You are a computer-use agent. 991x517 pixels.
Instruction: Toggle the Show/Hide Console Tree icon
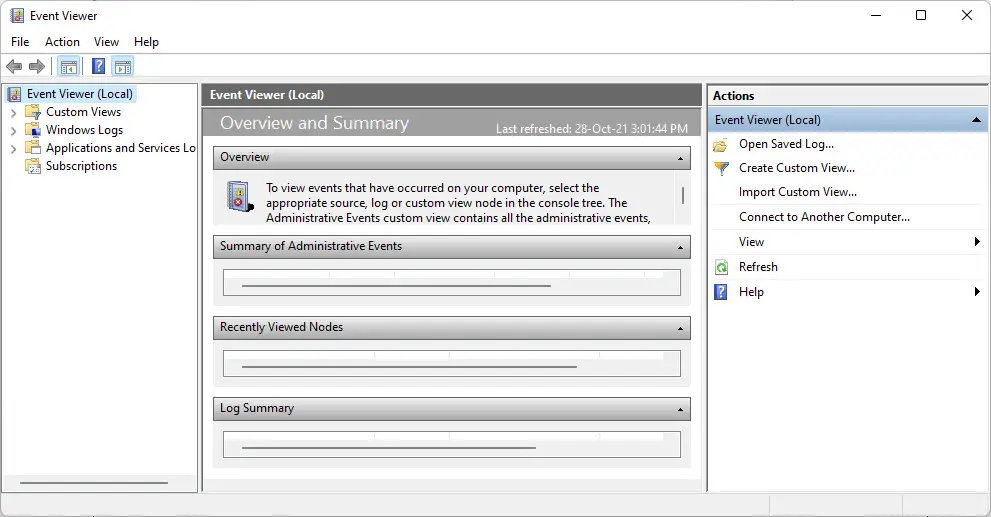click(68, 66)
